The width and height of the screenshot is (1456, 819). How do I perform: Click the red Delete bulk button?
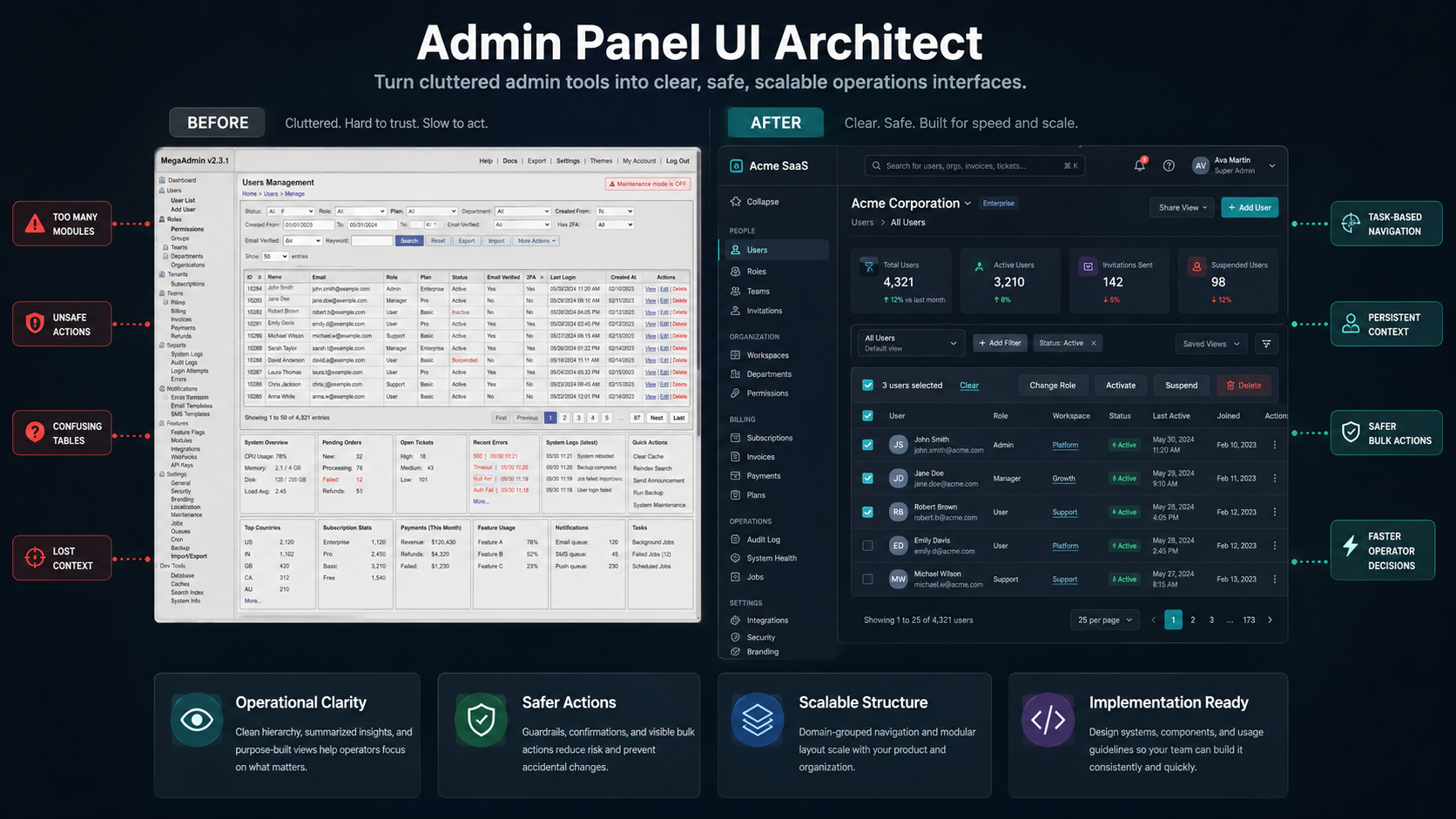pyautogui.click(x=1244, y=385)
